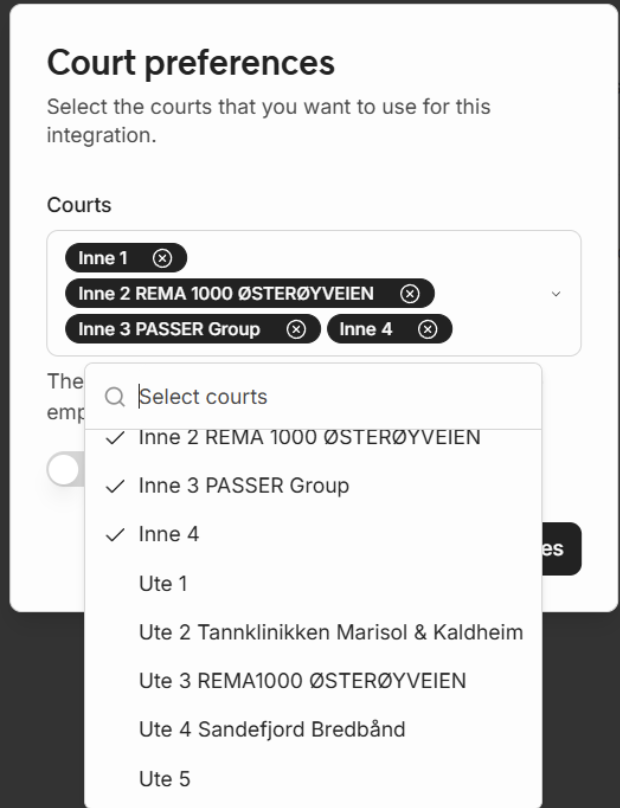The image size is (620, 808).
Task: Click the search magnifier icon
Action: 116,397
